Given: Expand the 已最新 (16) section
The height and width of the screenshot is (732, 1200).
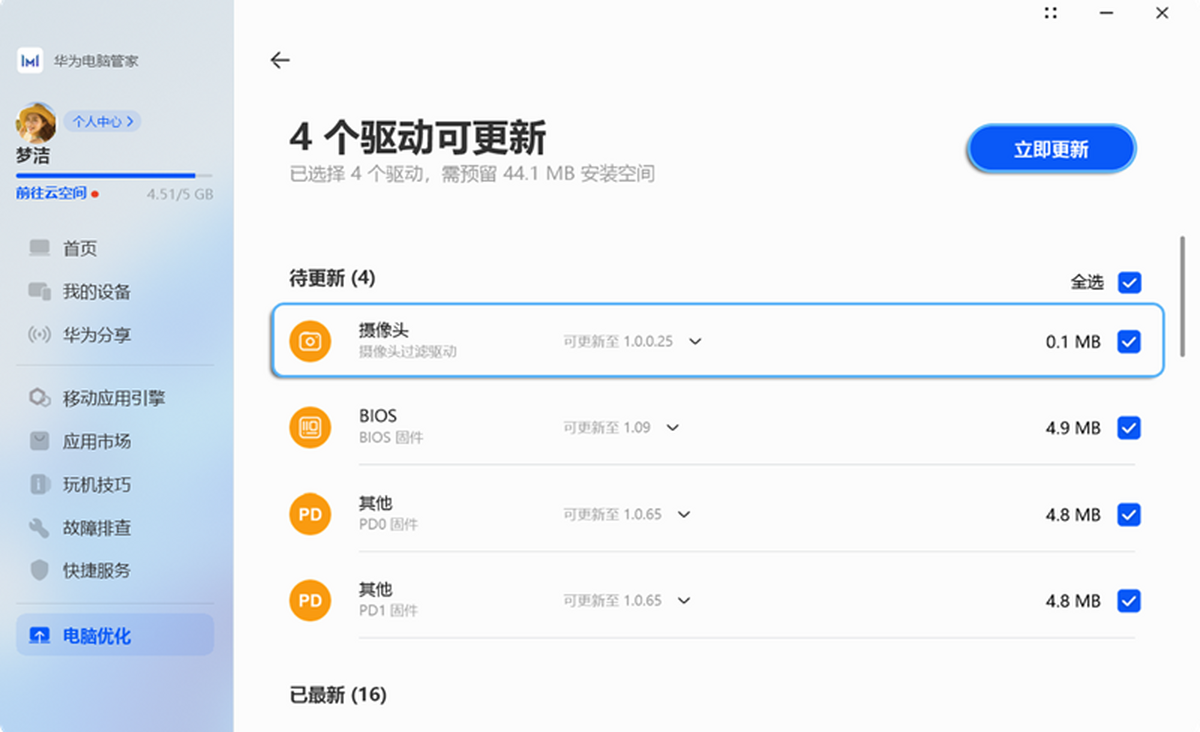Looking at the screenshot, I should [x=336, y=695].
